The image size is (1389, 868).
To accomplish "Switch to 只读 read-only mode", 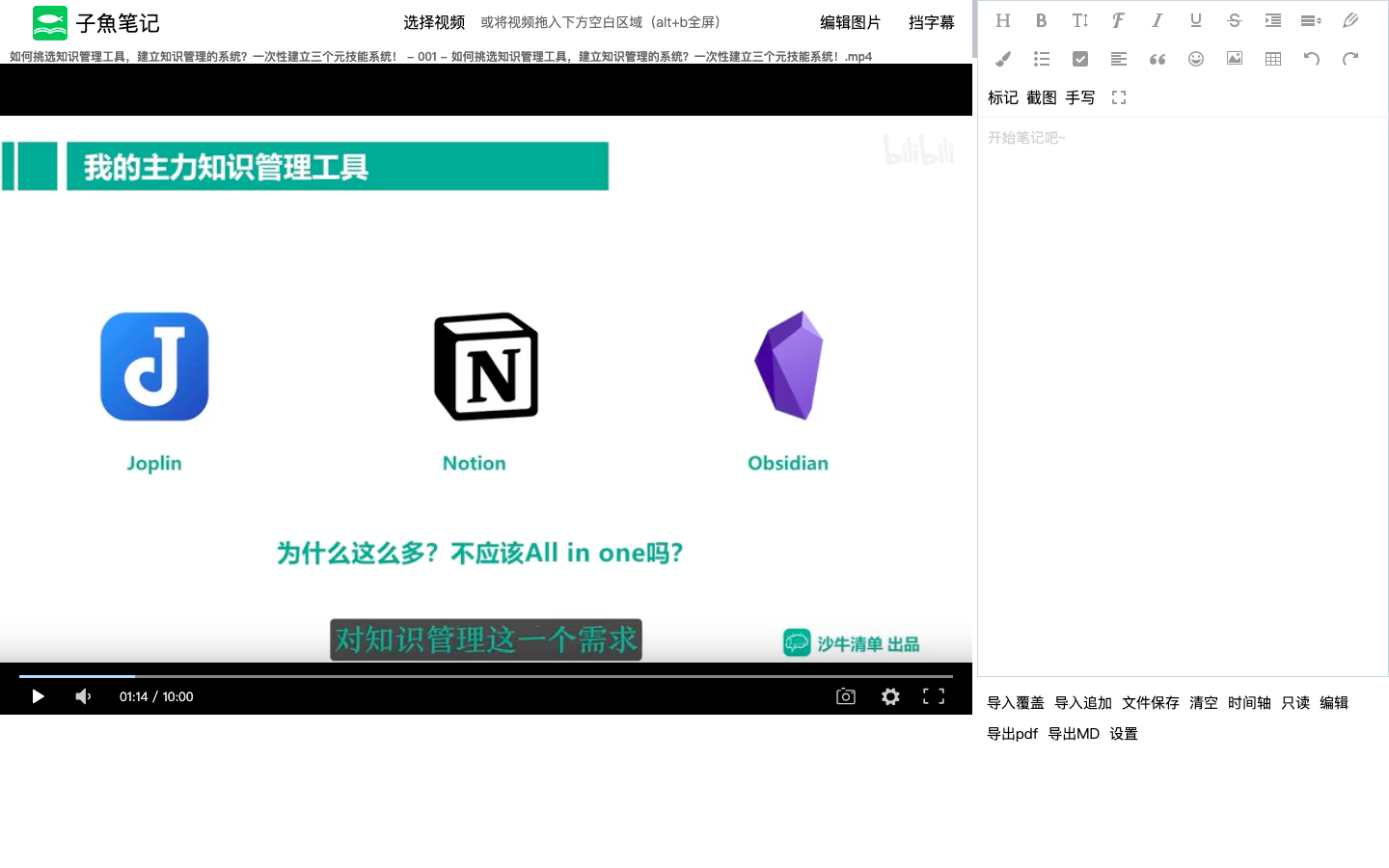I will [1294, 703].
